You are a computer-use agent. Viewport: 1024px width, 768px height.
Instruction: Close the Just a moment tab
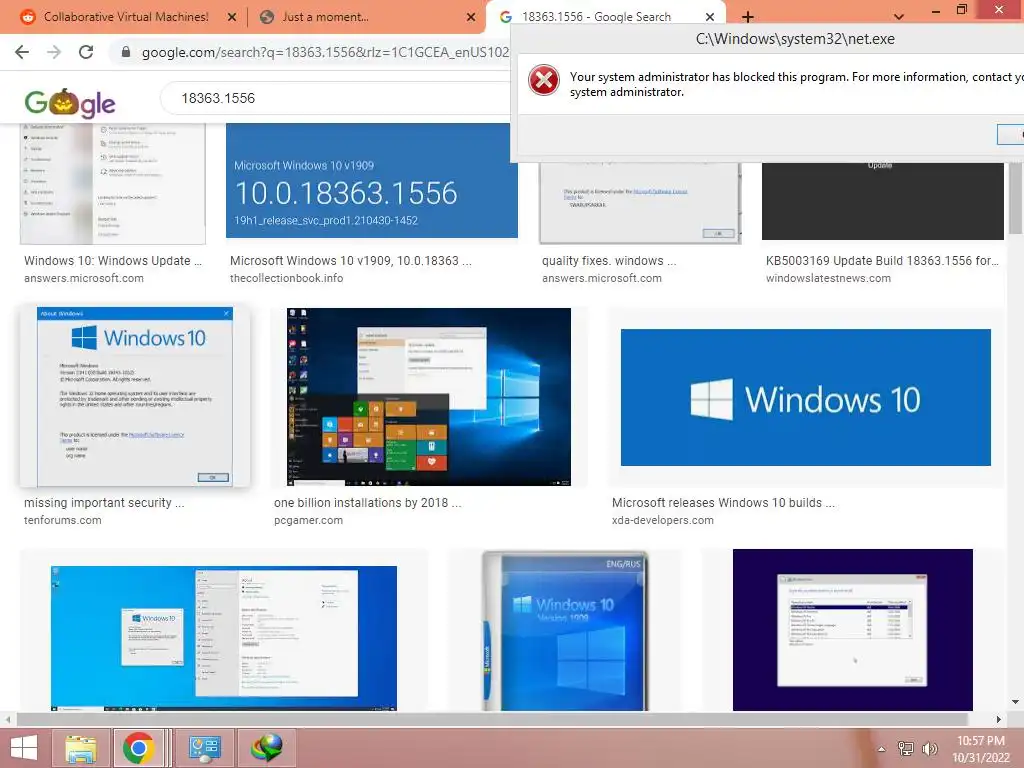coord(471,18)
